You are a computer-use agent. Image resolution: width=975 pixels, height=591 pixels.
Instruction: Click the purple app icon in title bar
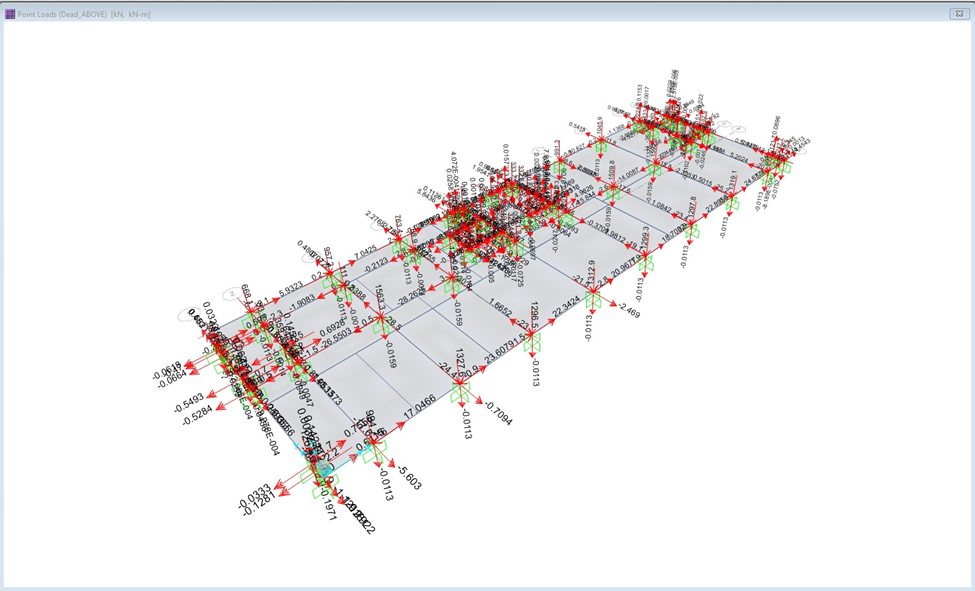[x=10, y=14]
